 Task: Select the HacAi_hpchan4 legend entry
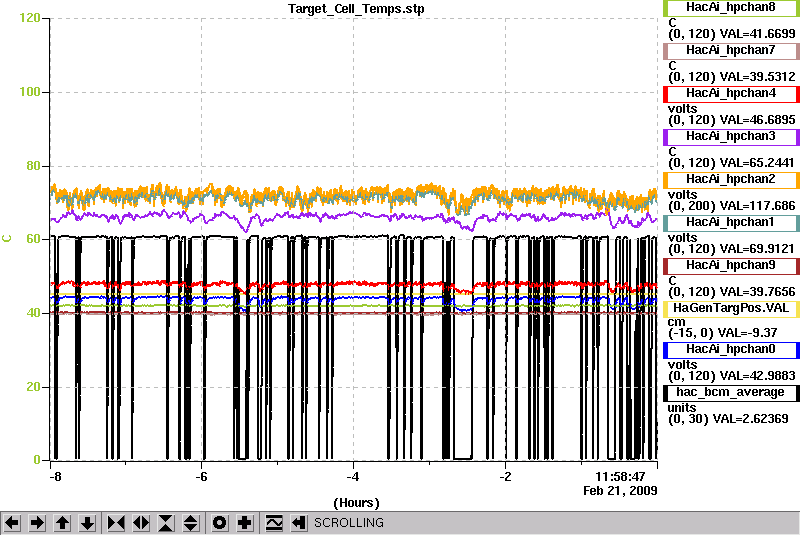pos(731,94)
